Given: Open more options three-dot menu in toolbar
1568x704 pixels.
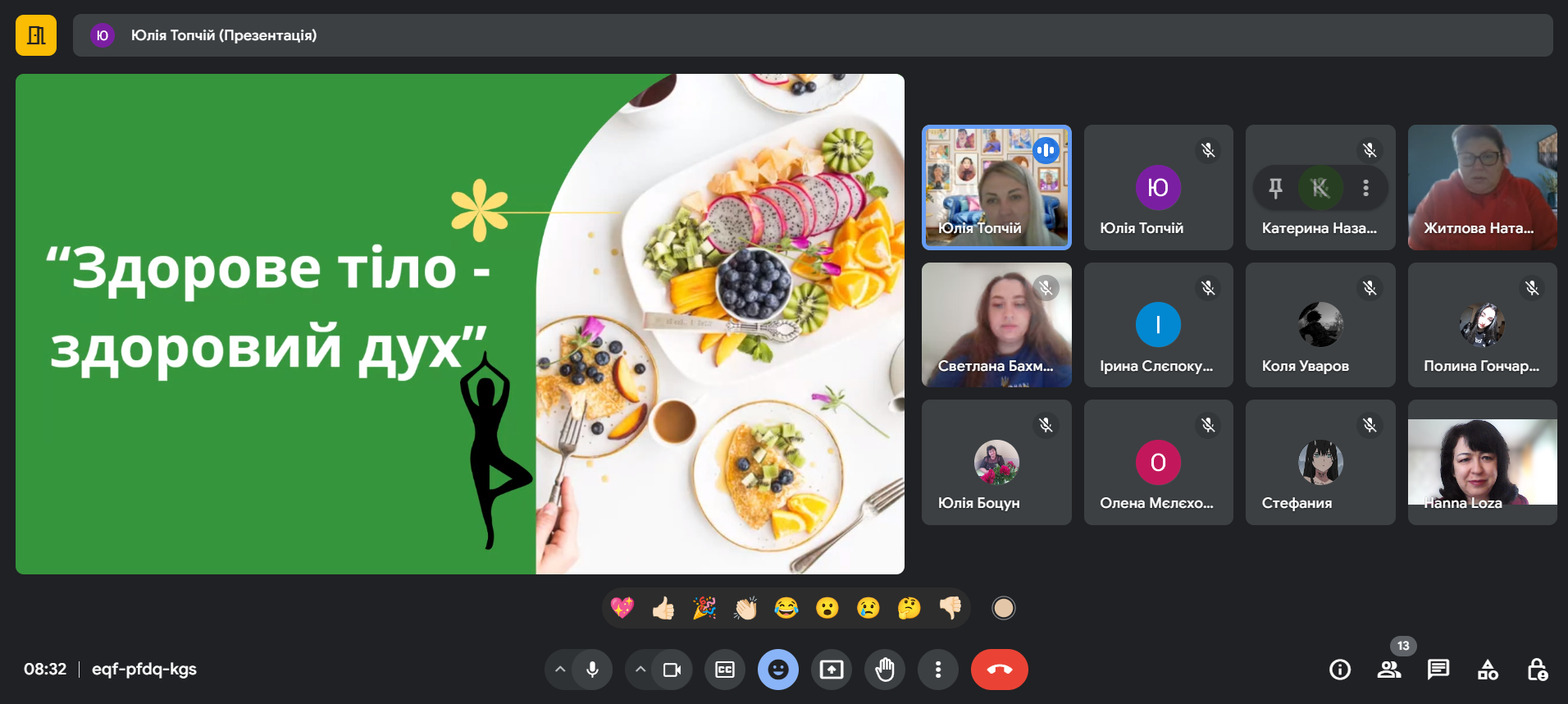Looking at the screenshot, I should coord(938,670).
